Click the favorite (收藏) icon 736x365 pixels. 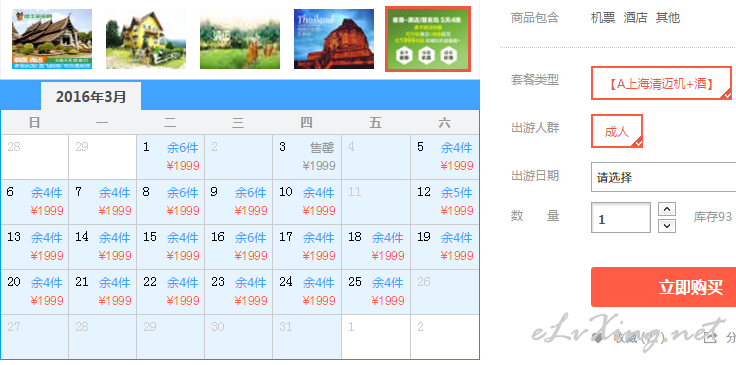598,338
